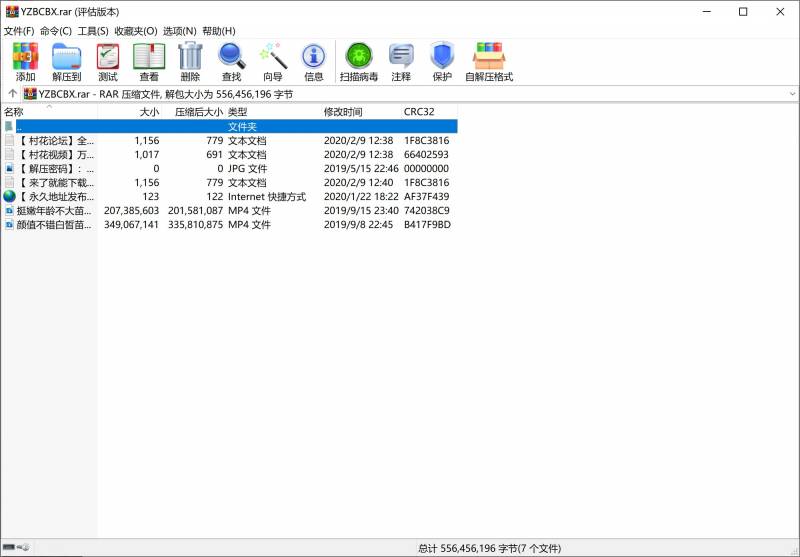
Task: Show archive 信息 (Info) icon
Action: coord(314,57)
